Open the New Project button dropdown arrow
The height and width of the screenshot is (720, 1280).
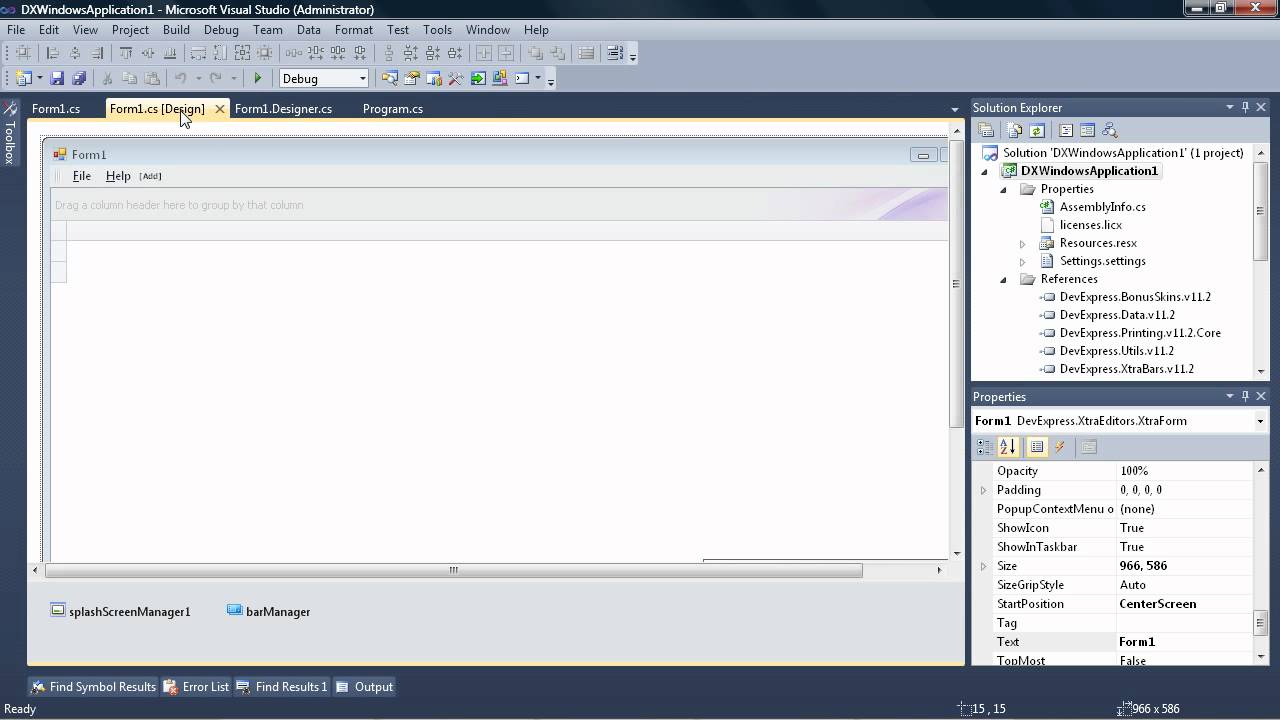(x=39, y=78)
